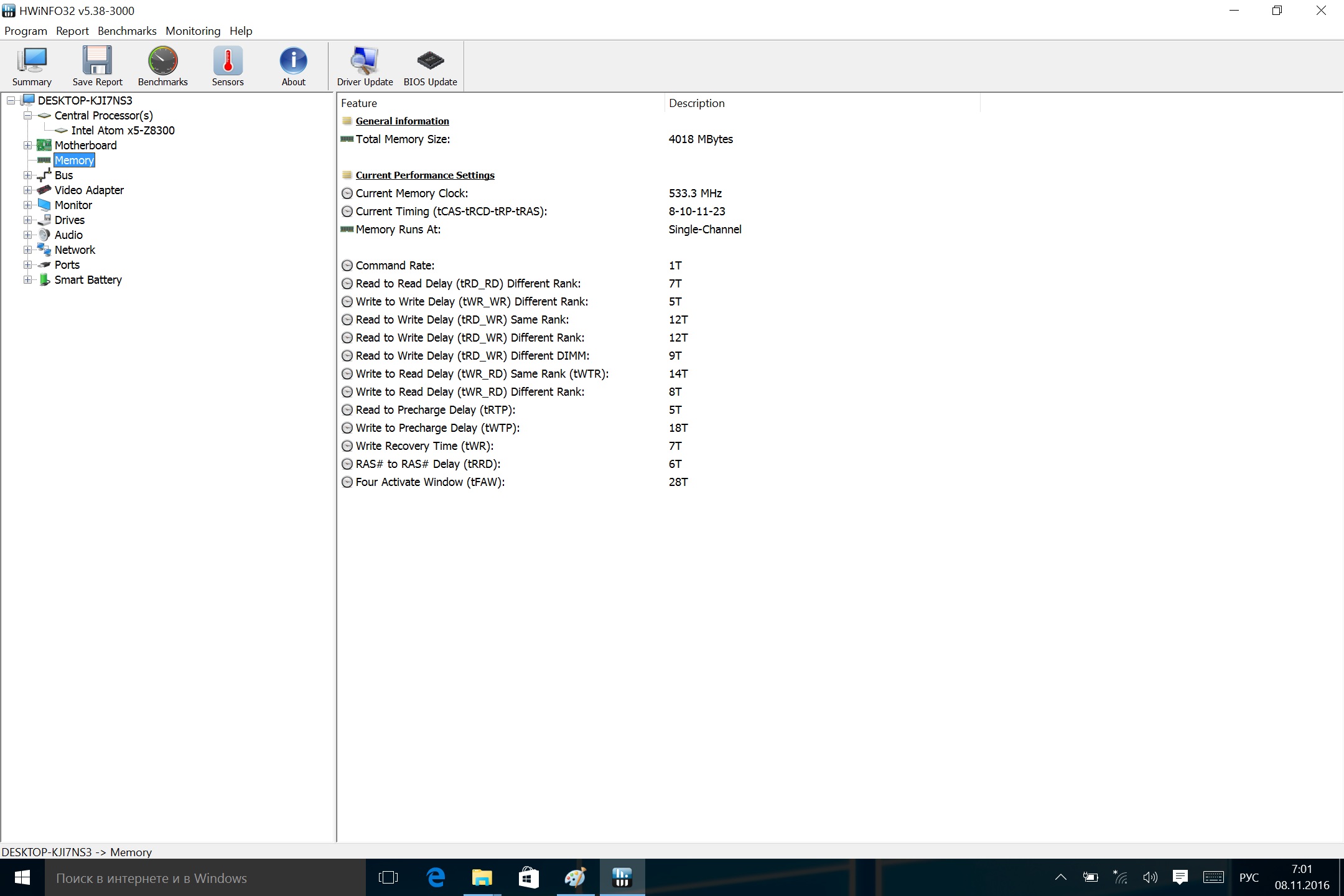Image resolution: width=1344 pixels, height=896 pixels.
Task: Open Driver Update toolbar icon
Action: 365,66
